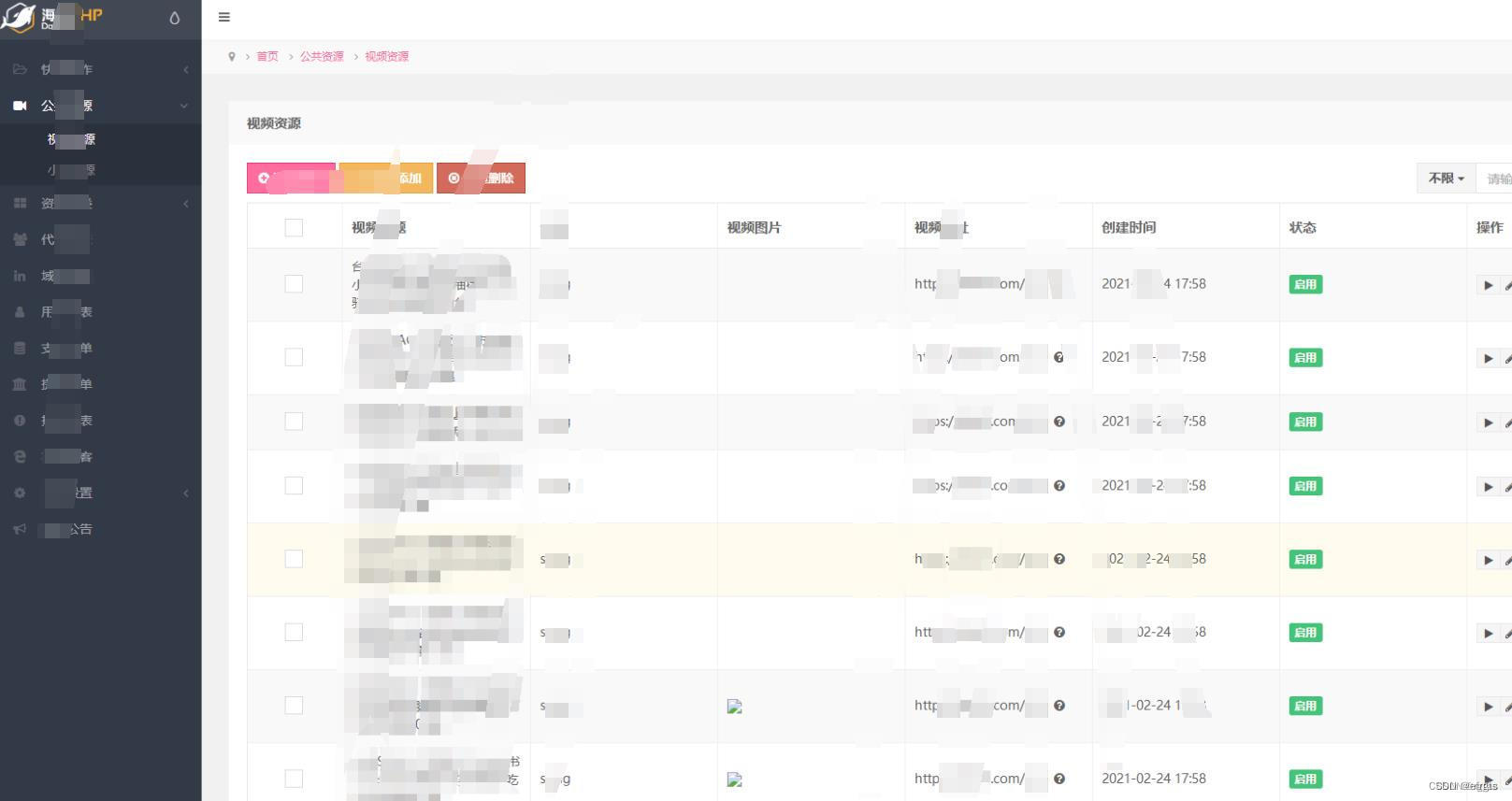Image resolution: width=1512 pixels, height=801 pixels.
Task: Expand chevron on the folder sidebar item
Action: [x=185, y=69]
